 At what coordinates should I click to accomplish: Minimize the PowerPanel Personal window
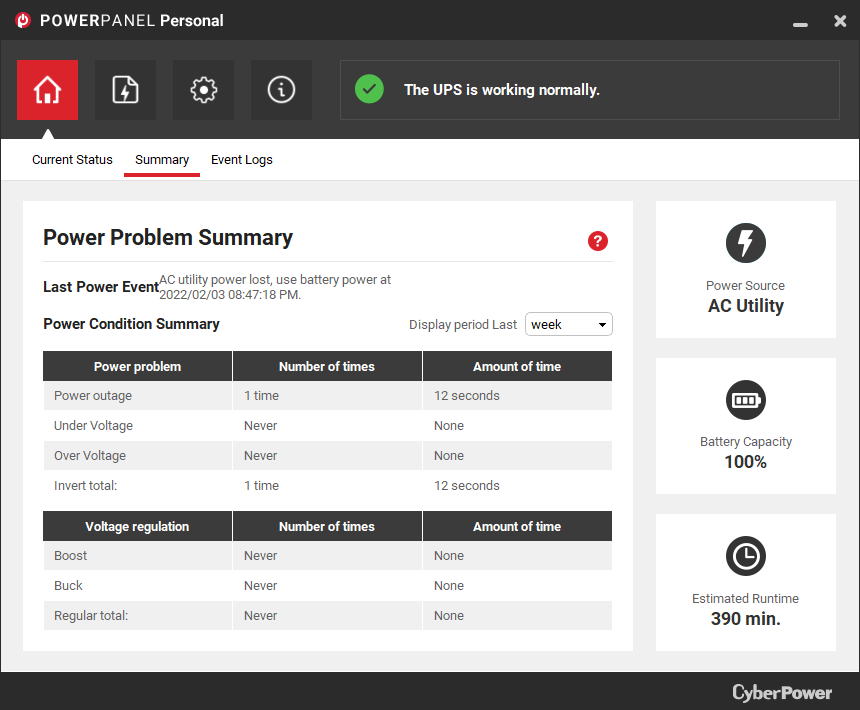click(x=800, y=24)
